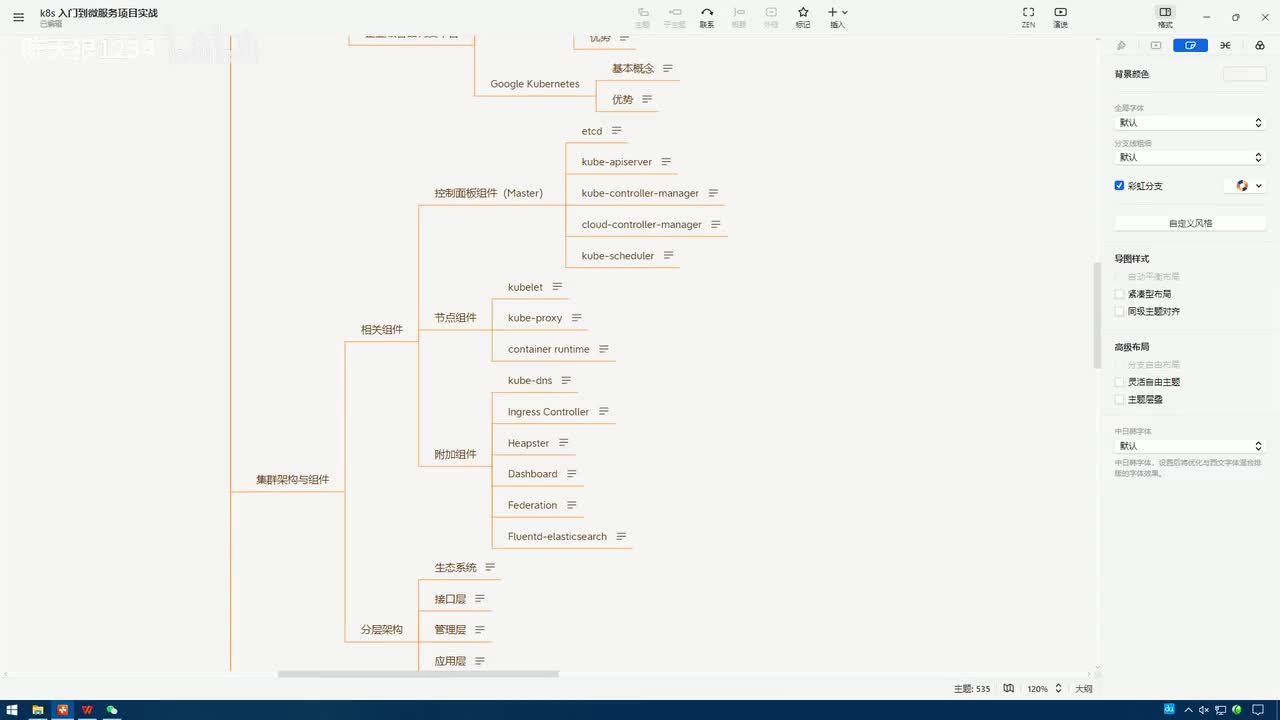Open the note icon beside kube-scheduler
1280x720 pixels.
[x=668, y=255]
